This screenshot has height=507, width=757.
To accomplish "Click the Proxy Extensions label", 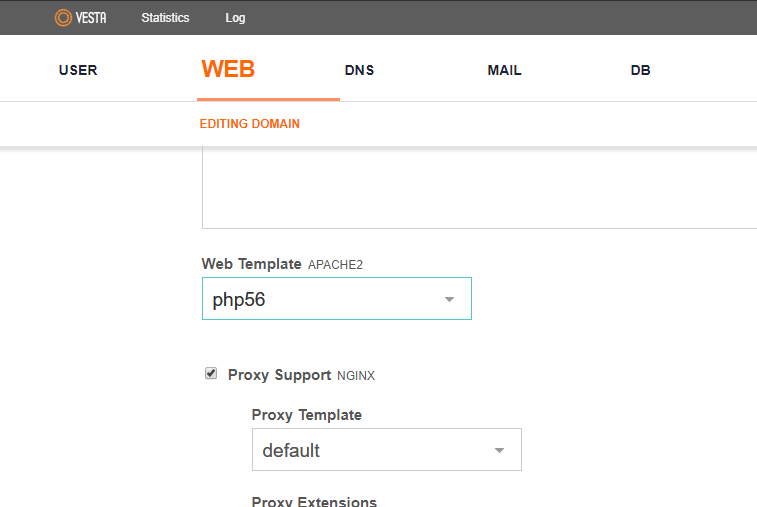I will [314, 501].
